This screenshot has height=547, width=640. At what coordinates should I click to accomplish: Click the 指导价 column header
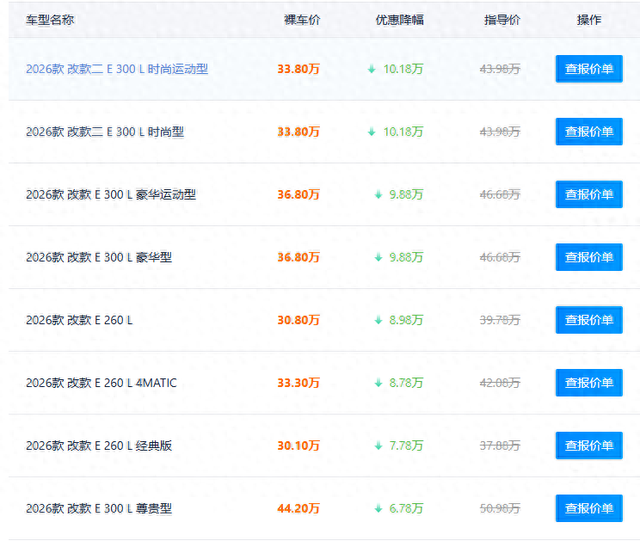(x=502, y=20)
